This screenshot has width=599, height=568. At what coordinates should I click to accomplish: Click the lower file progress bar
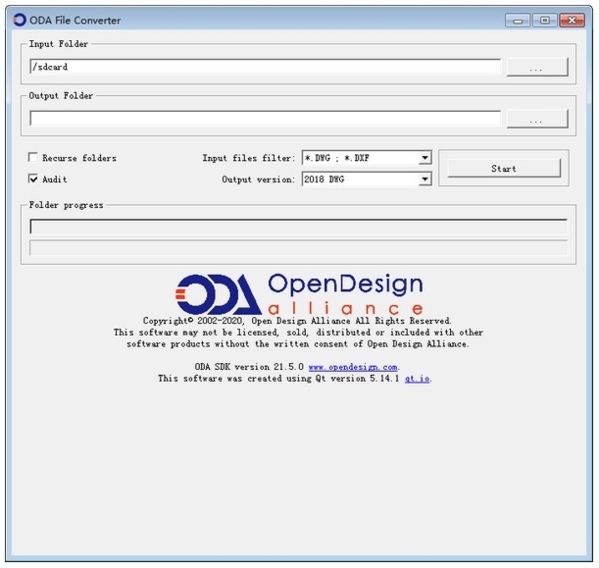tap(298, 248)
